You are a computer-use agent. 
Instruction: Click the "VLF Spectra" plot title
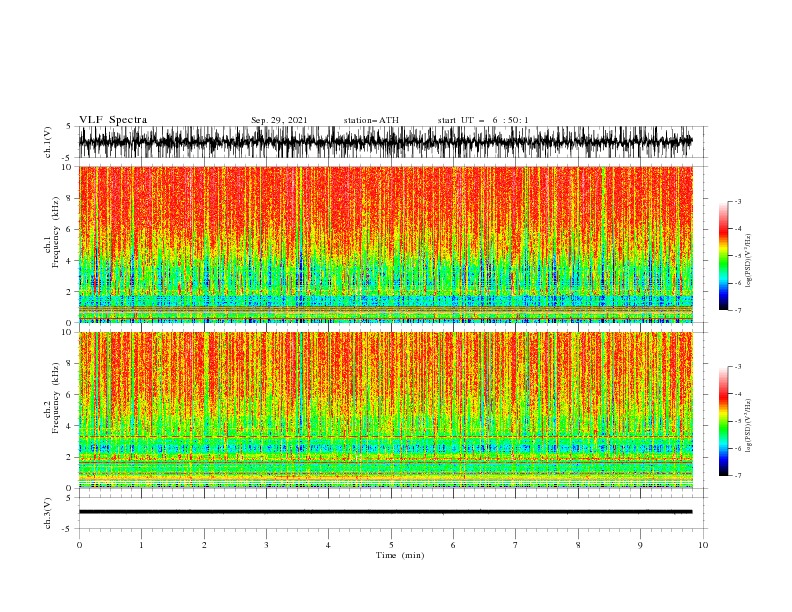pyautogui.click(x=113, y=120)
